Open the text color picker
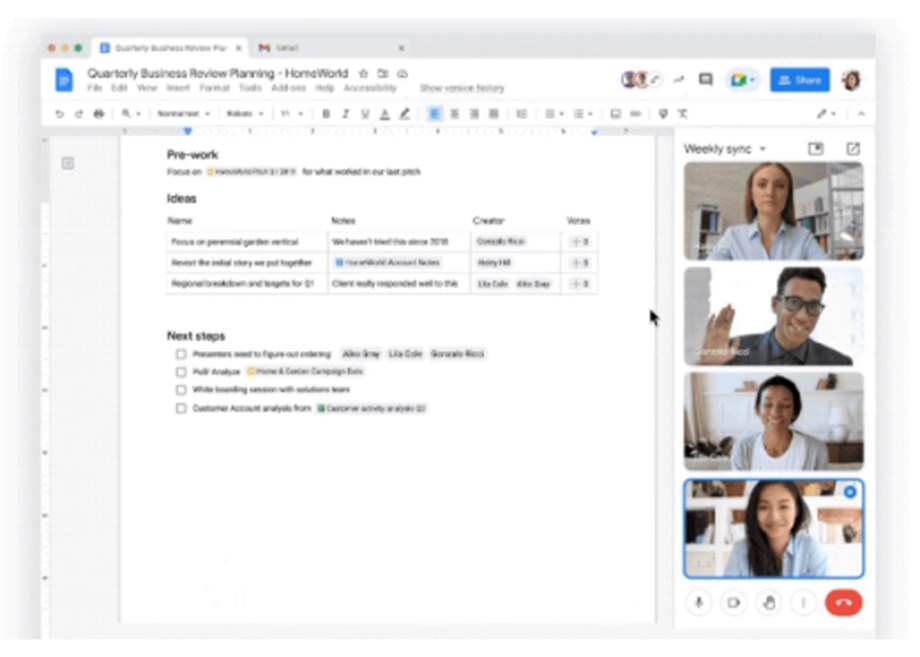920x657 pixels. (386, 113)
